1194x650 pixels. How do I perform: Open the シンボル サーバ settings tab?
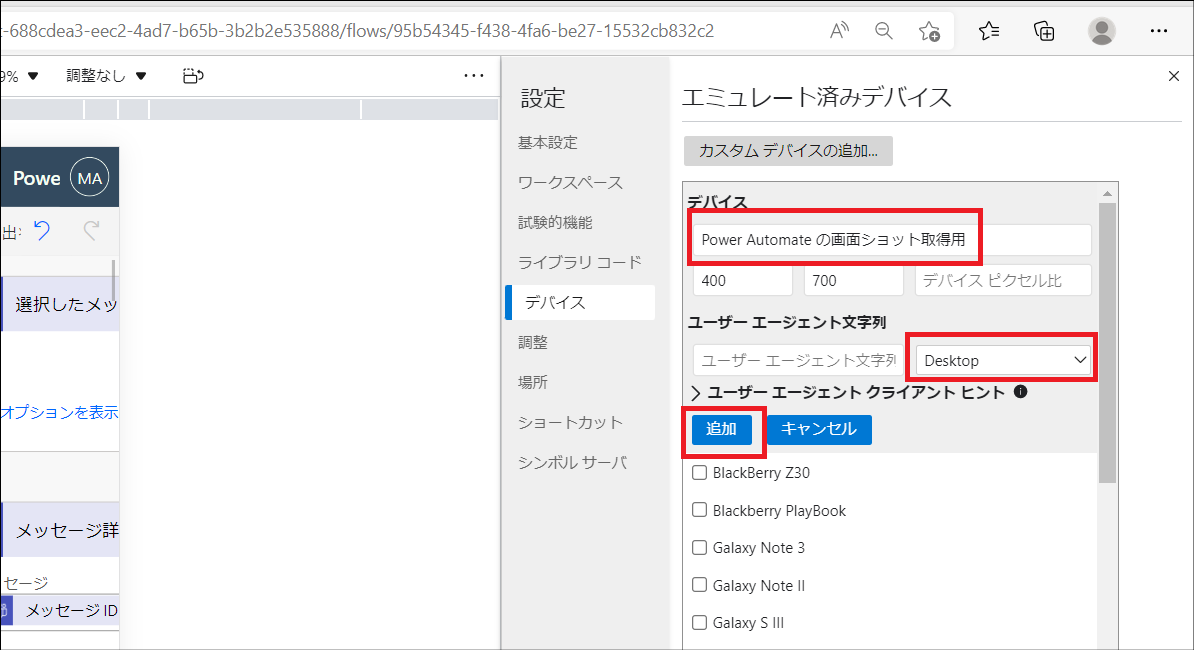573,462
